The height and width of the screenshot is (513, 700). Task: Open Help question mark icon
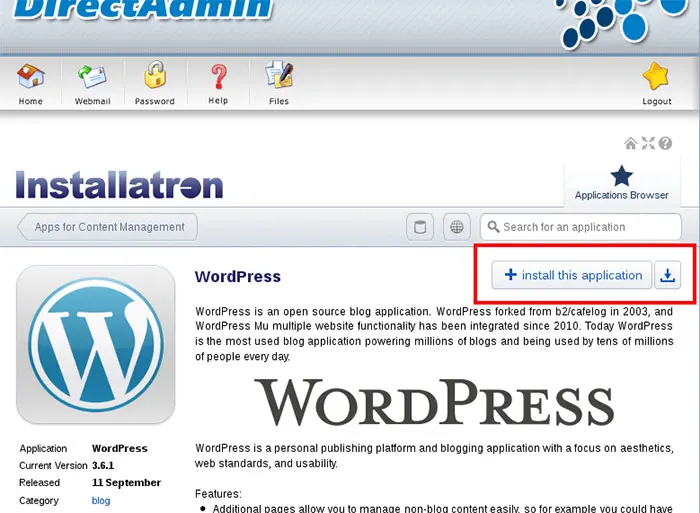click(218, 84)
